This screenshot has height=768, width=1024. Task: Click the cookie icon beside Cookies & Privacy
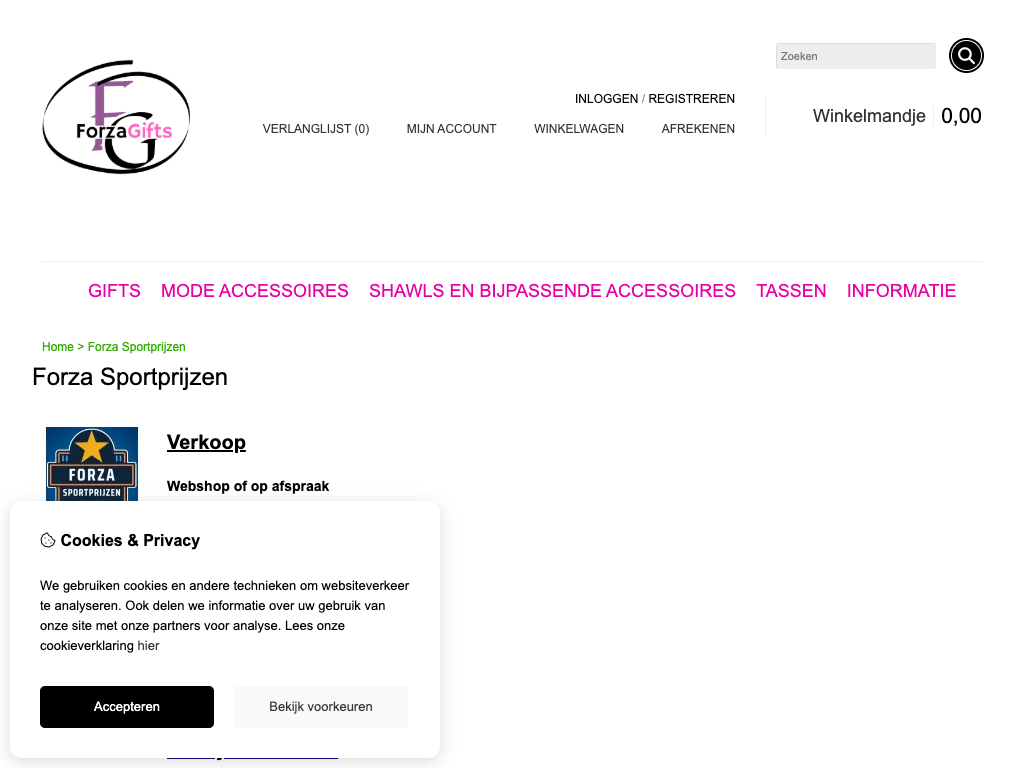(x=48, y=540)
